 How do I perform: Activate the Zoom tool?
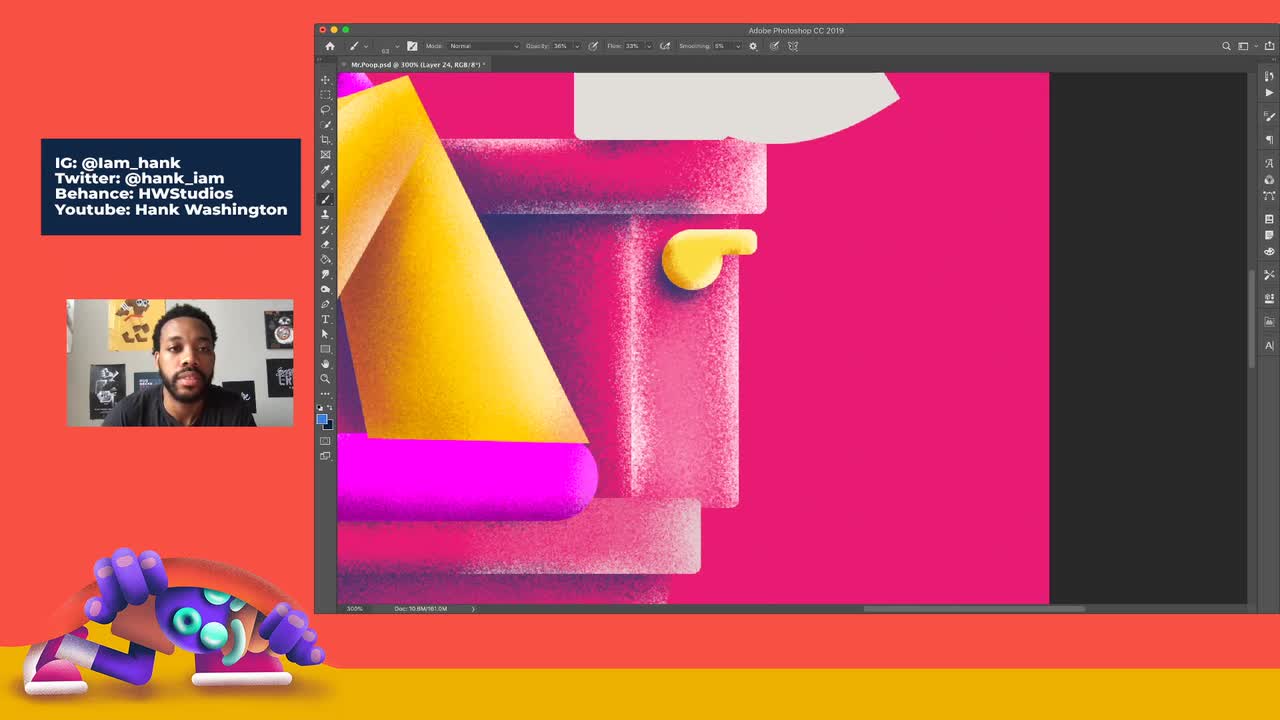pos(325,379)
